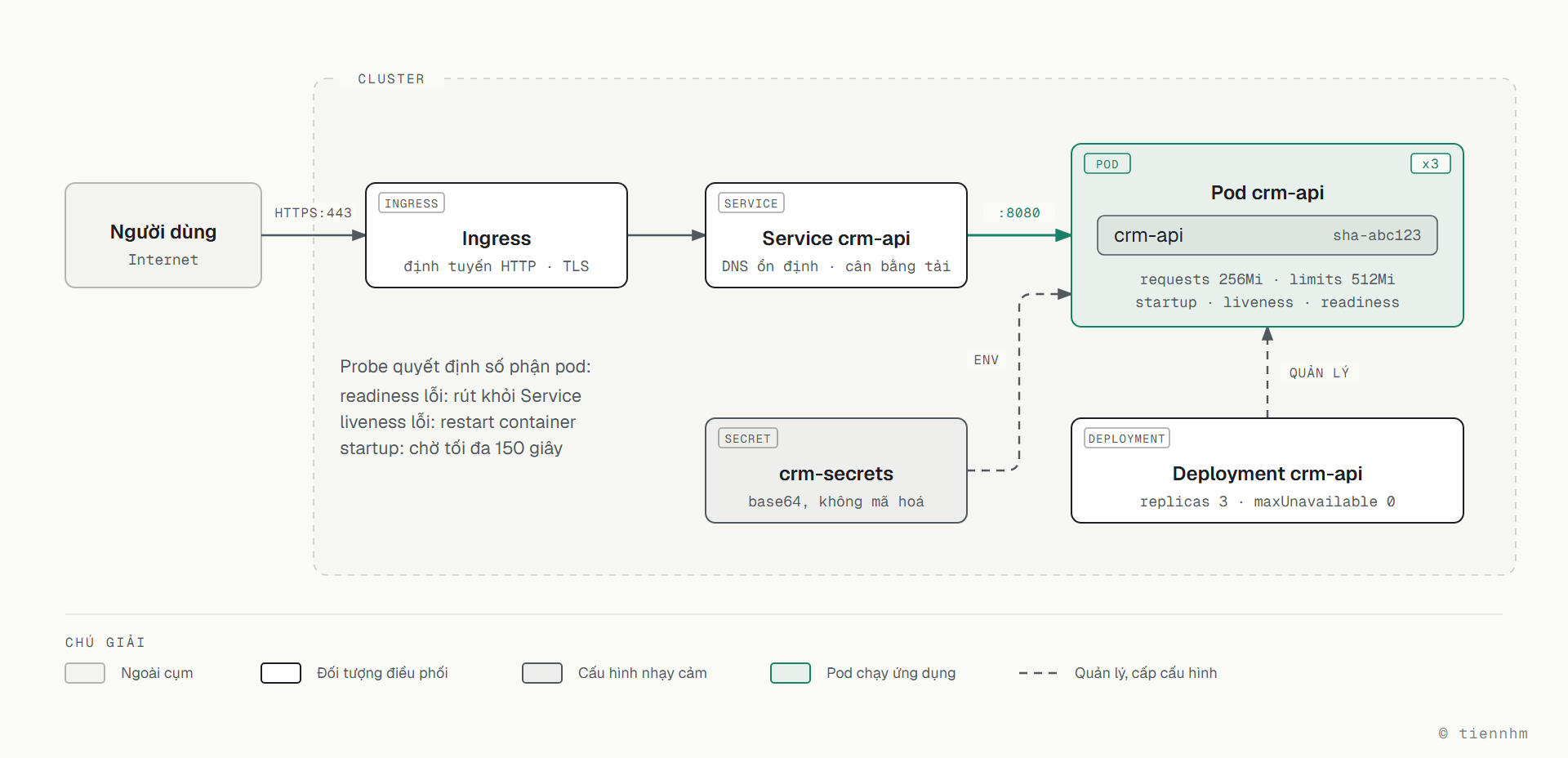Click the SECRET tag badge
Viewport: 1568px width, 758px height.
tap(748, 438)
